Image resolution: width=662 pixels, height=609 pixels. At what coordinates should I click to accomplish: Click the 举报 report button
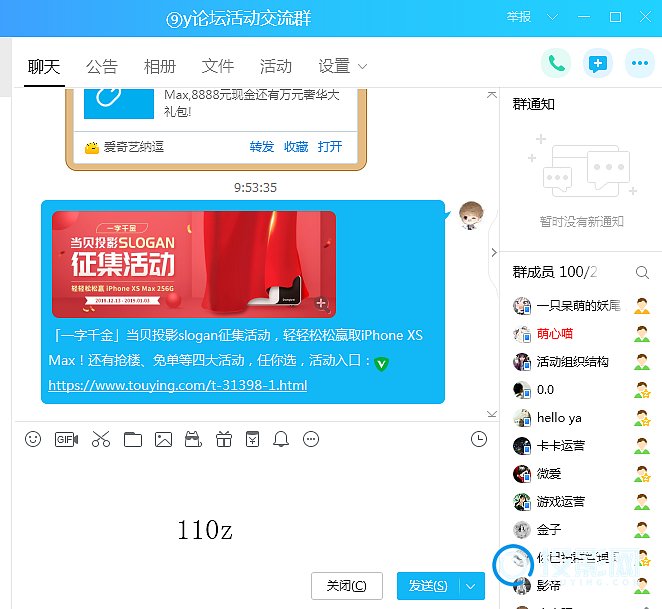point(519,17)
